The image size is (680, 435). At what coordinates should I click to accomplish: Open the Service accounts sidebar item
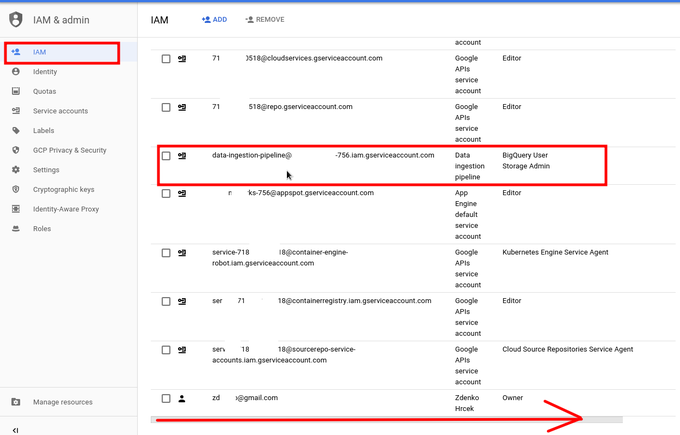(69, 111)
